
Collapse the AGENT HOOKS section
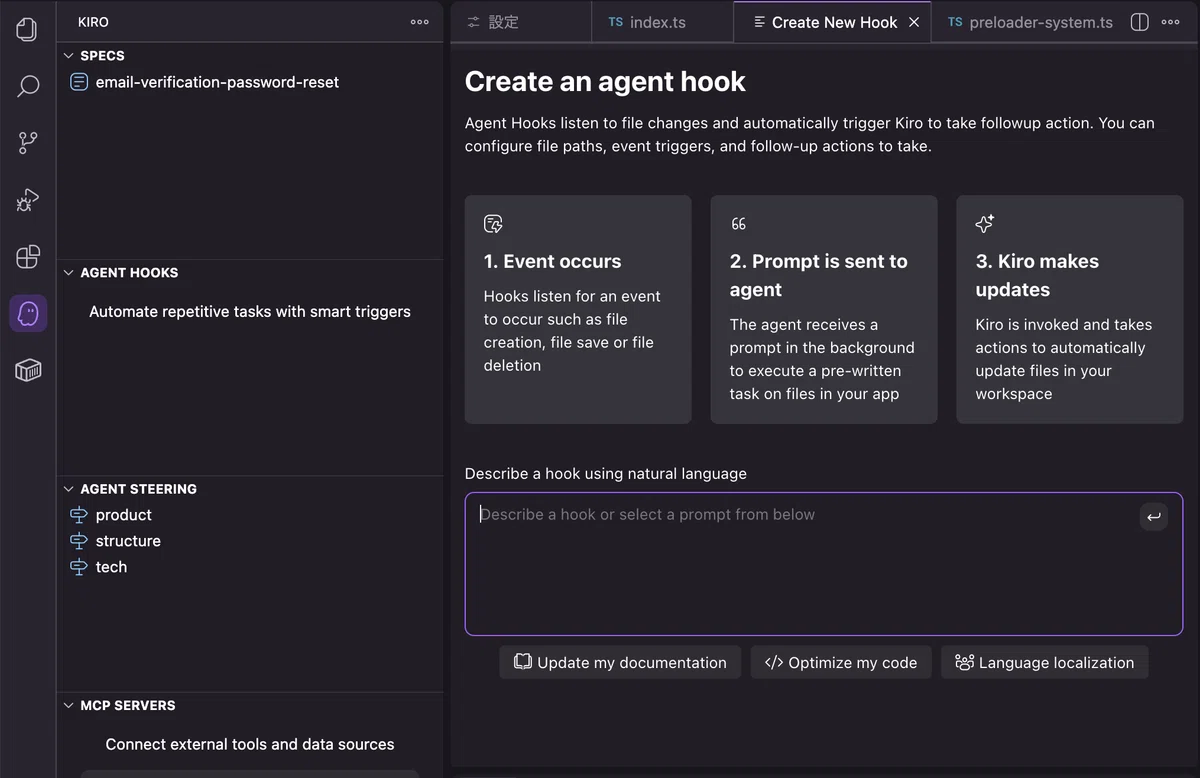pos(69,272)
